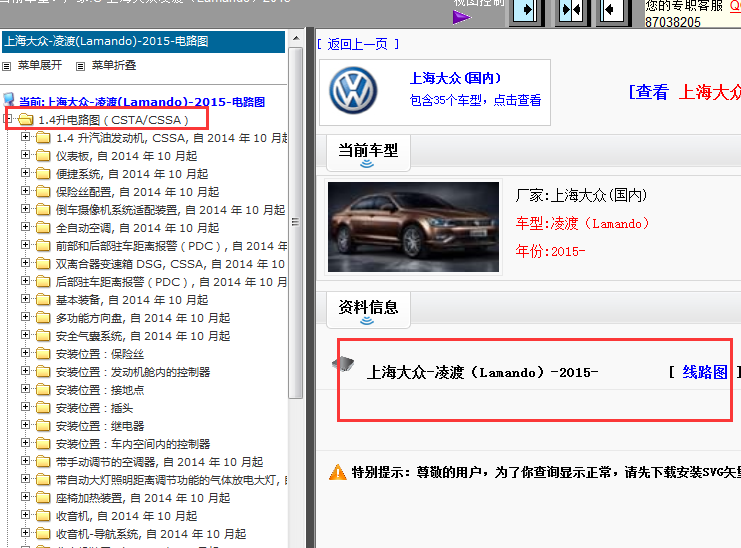Image resolution: width=741 pixels, height=548 pixels.
Task: Click the folder icon for 收音机-导航系统
Action: click(x=43, y=533)
